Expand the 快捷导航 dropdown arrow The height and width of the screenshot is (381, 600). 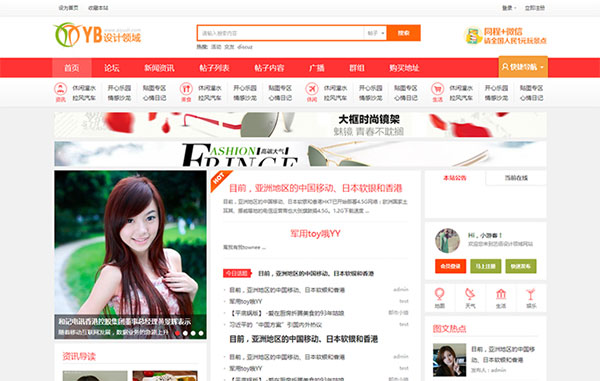(542, 67)
